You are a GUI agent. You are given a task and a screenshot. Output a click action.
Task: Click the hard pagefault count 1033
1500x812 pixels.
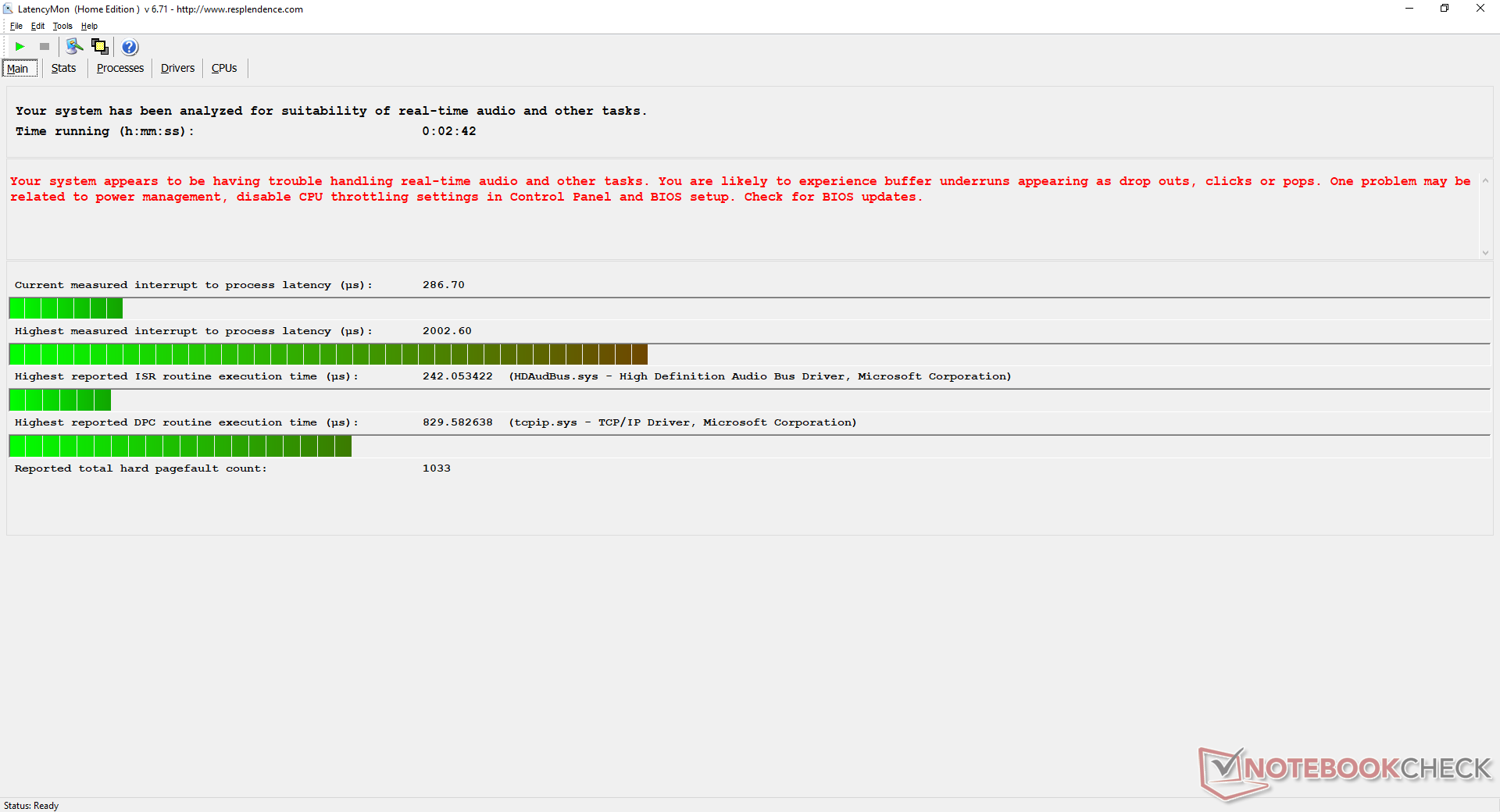coord(437,468)
